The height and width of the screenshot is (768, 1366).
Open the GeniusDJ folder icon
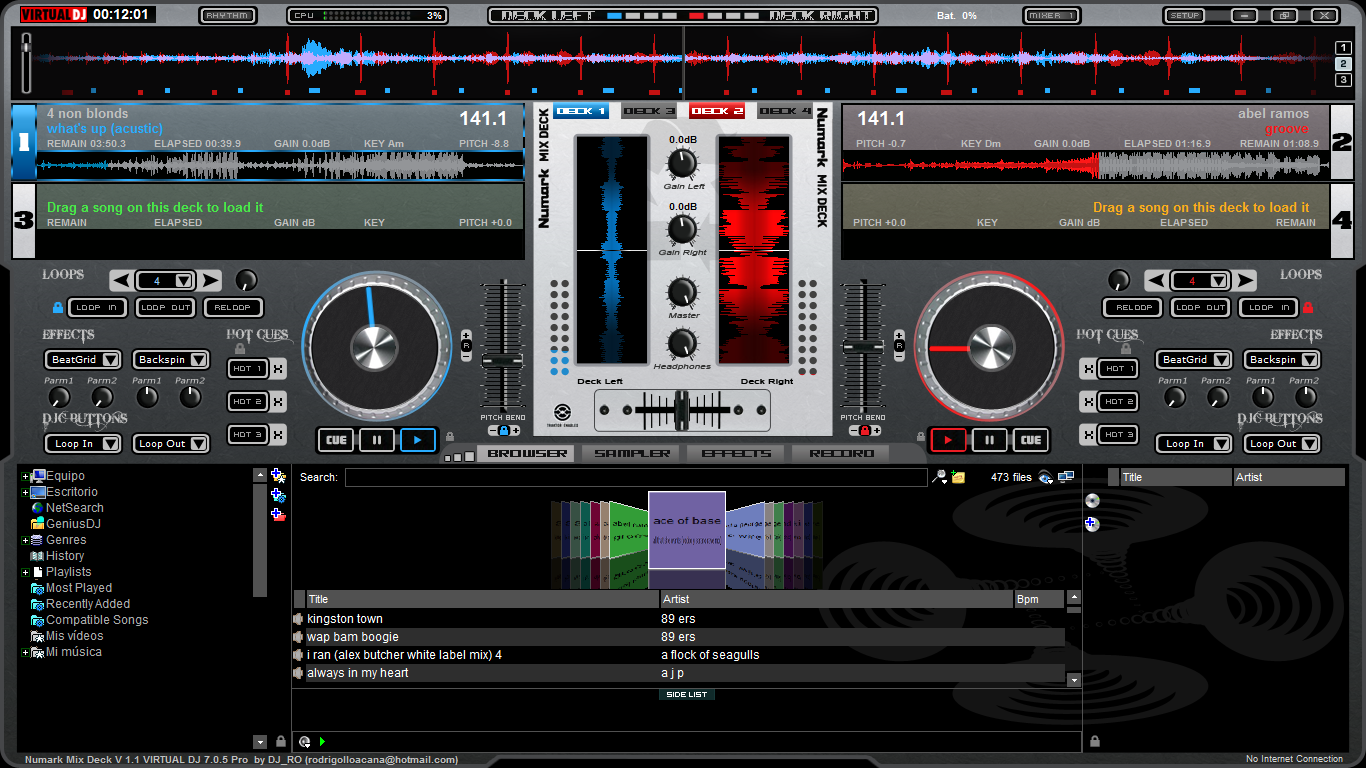37,524
